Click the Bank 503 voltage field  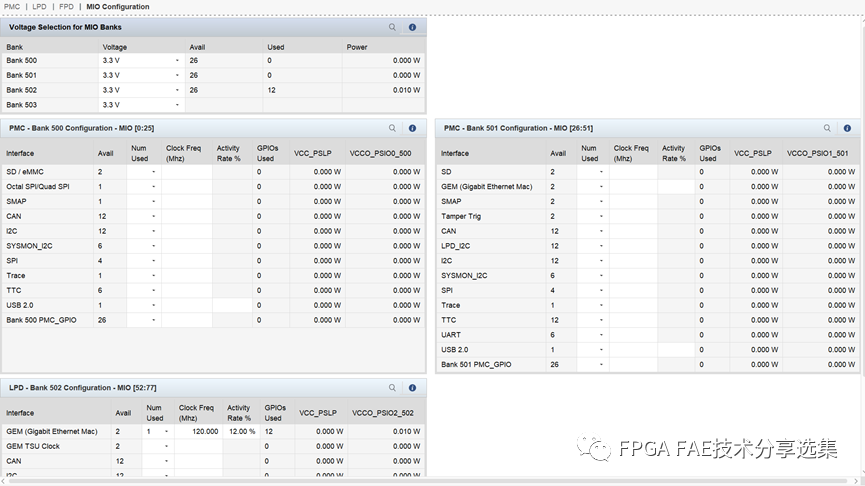click(140, 105)
